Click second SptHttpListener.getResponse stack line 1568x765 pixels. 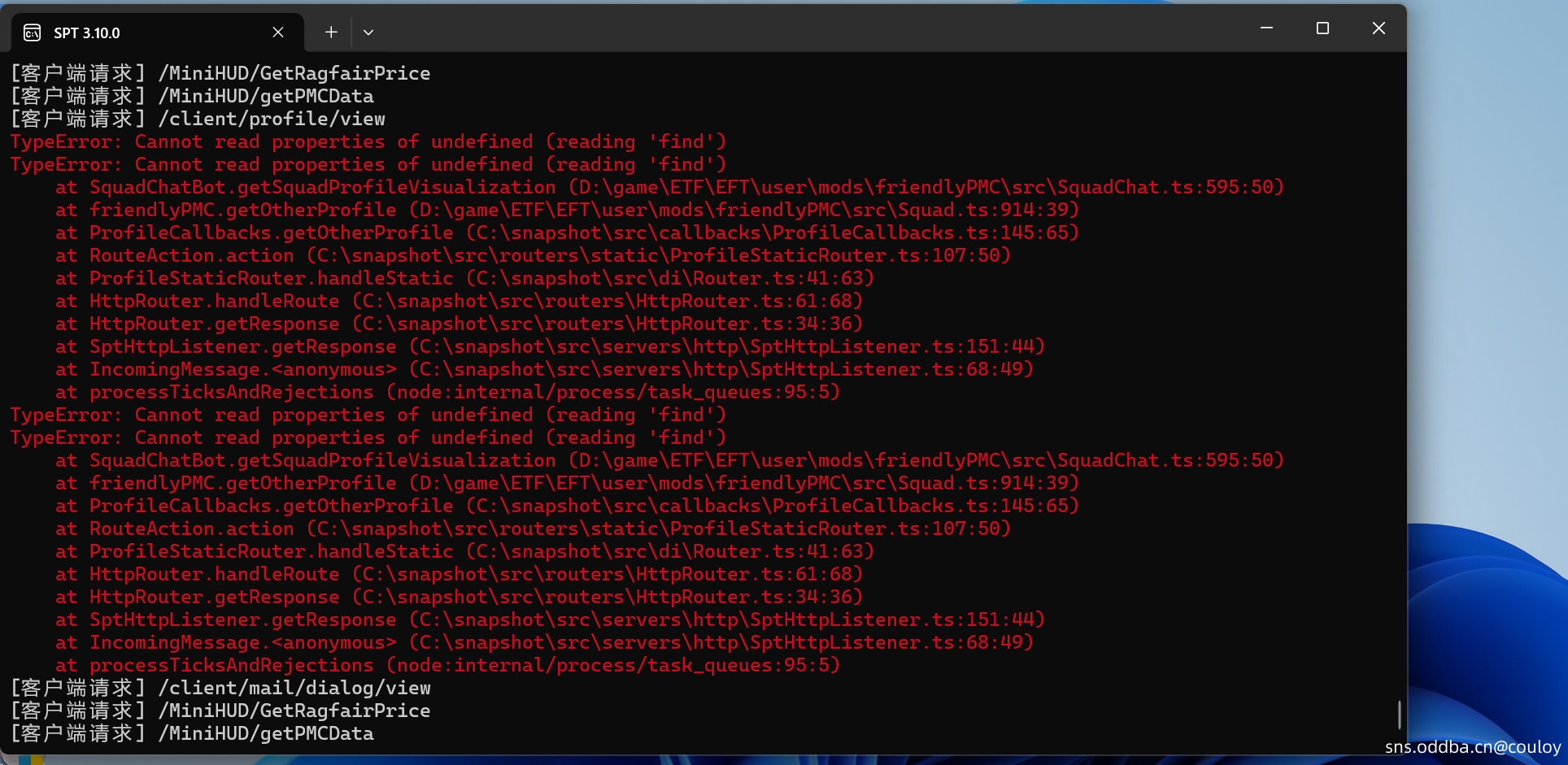551,619
